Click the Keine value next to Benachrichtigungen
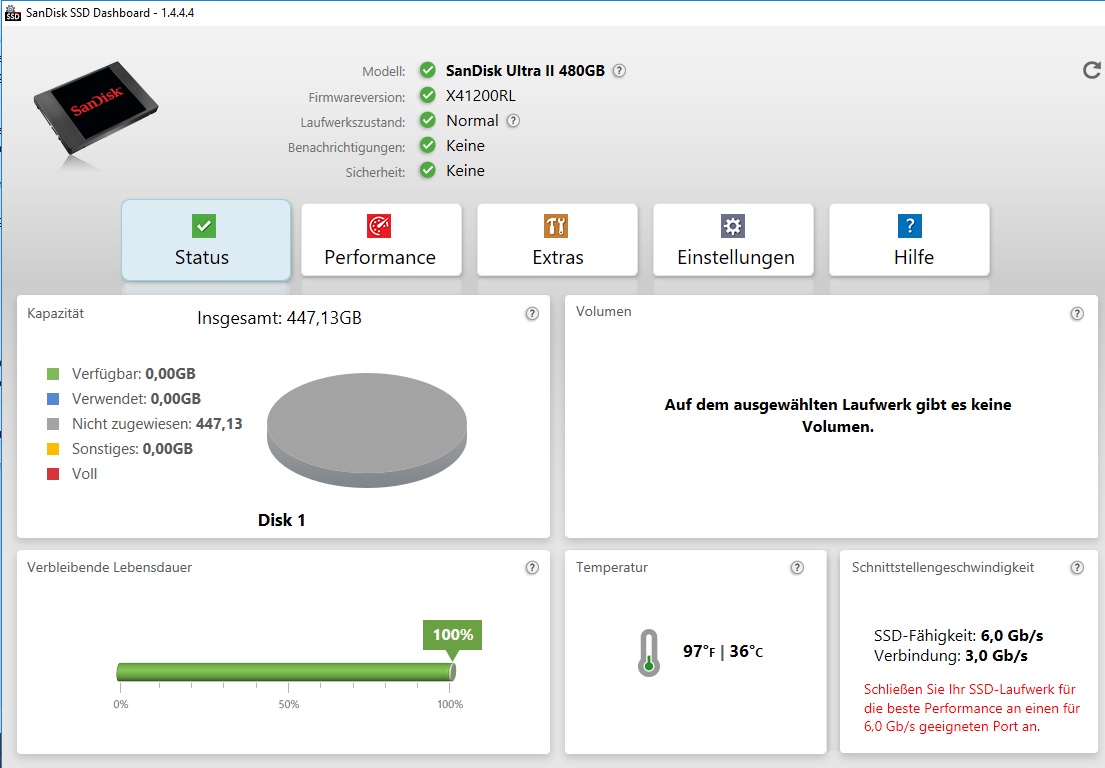This screenshot has height=768, width=1105. point(465,146)
